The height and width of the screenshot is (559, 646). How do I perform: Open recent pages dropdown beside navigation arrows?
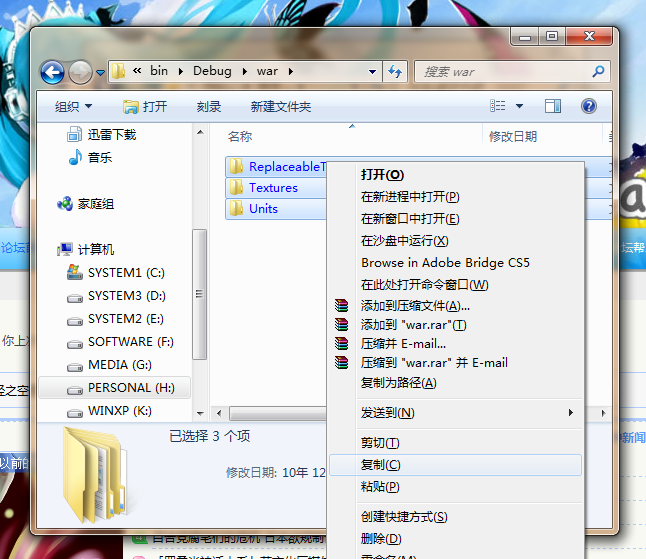click(100, 73)
